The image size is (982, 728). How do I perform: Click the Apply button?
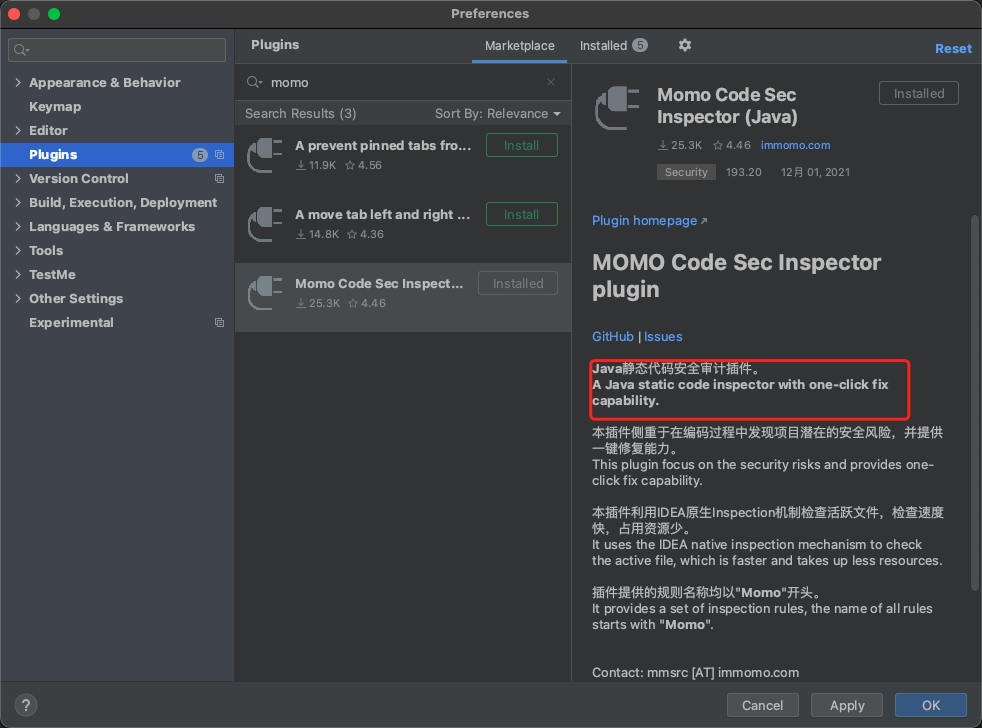pyautogui.click(x=847, y=705)
